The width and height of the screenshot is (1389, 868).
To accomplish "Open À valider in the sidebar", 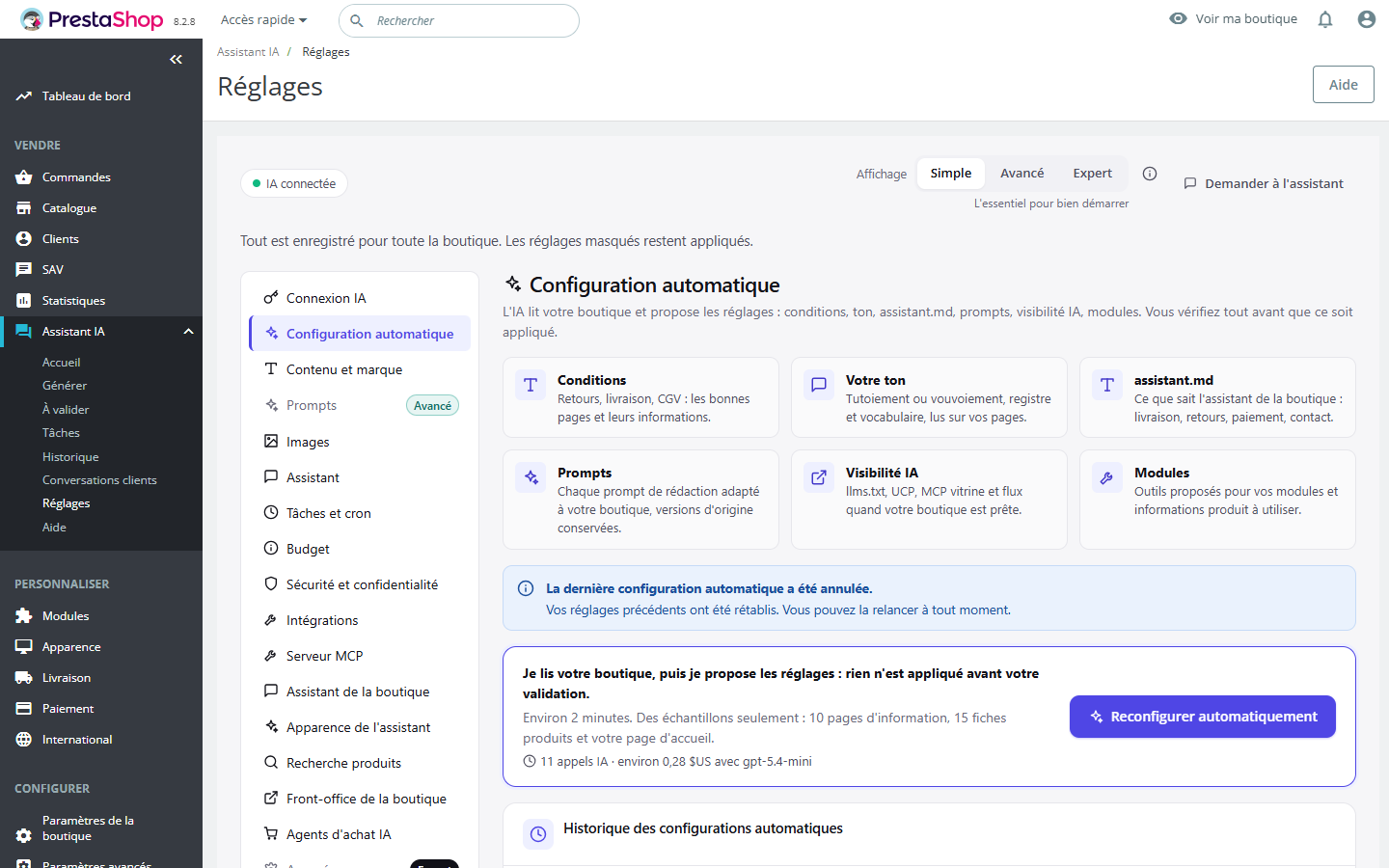I will click(66, 410).
